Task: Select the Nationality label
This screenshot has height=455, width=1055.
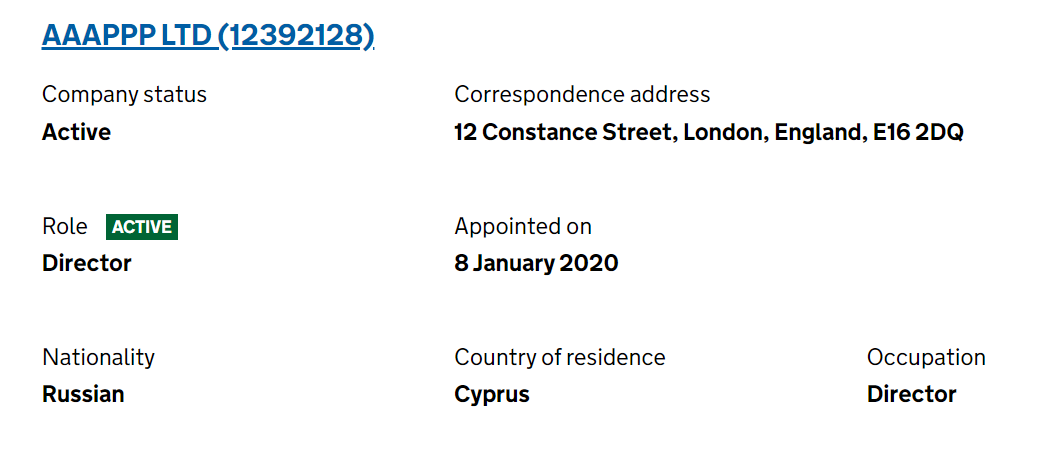Action: click(98, 357)
